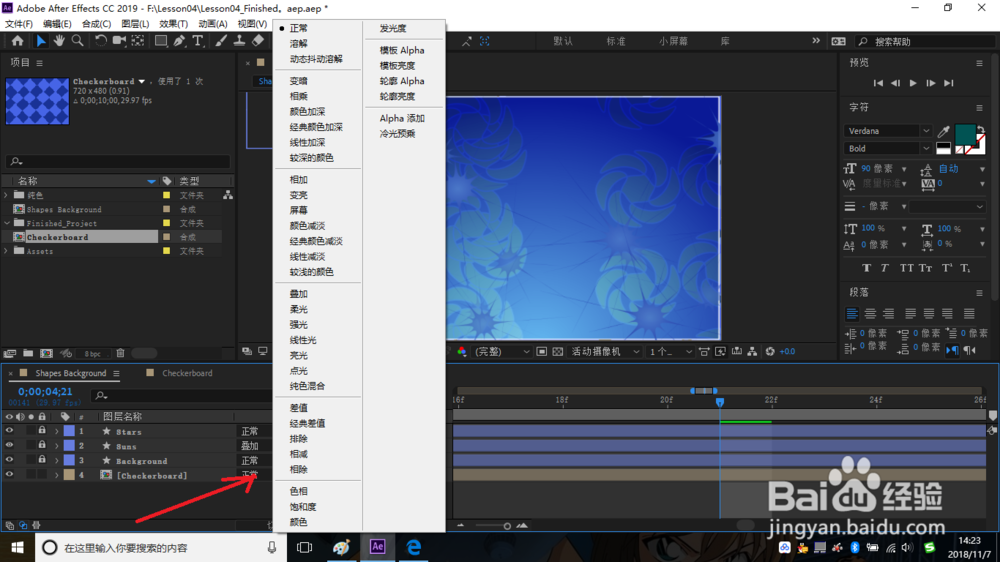Center-align paragraph text
The width and height of the screenshot is (1000, 562).
[x=870, y=314]
